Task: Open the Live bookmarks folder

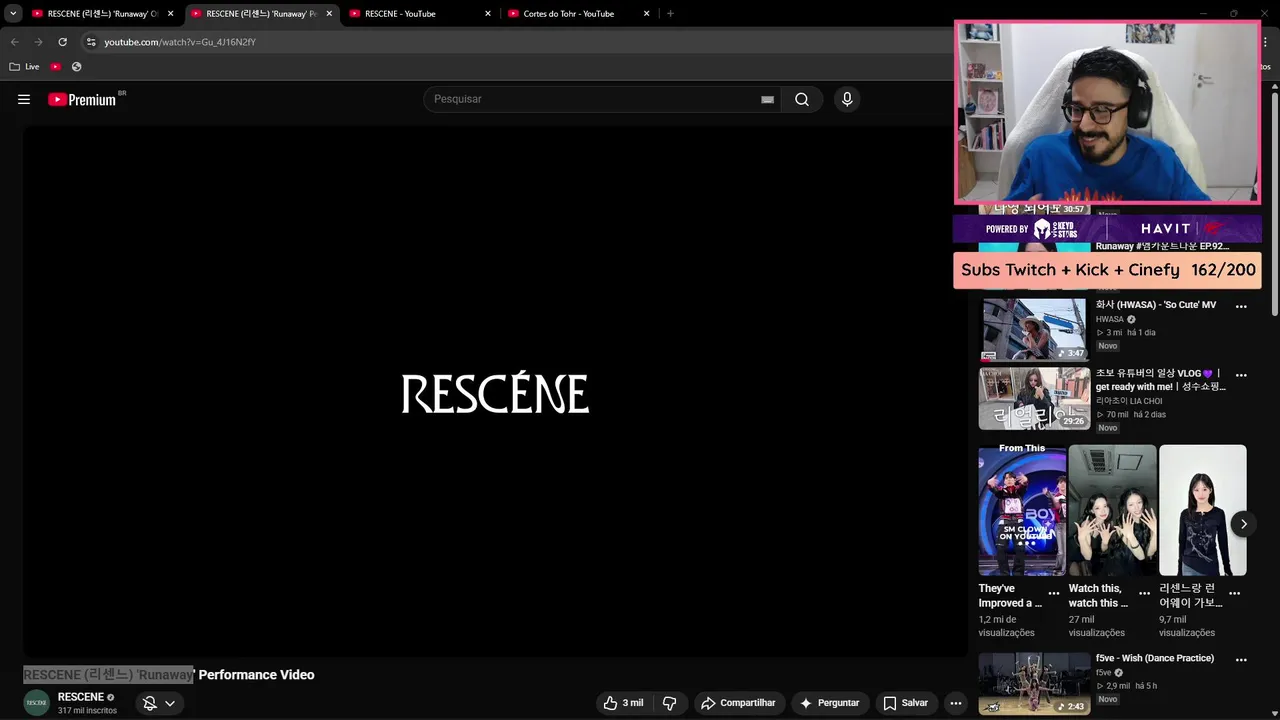Action: pyautogui.click(x=24, y=67)
